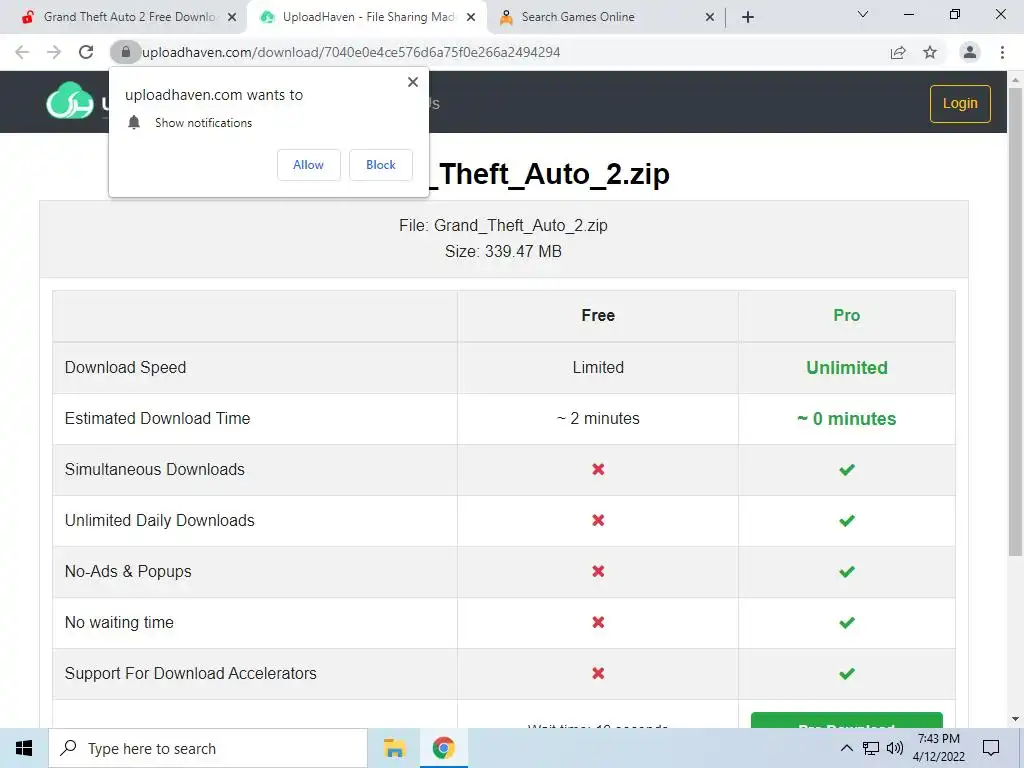
Task: Click green check for Download Accelerators
Action: coord(846,673)
